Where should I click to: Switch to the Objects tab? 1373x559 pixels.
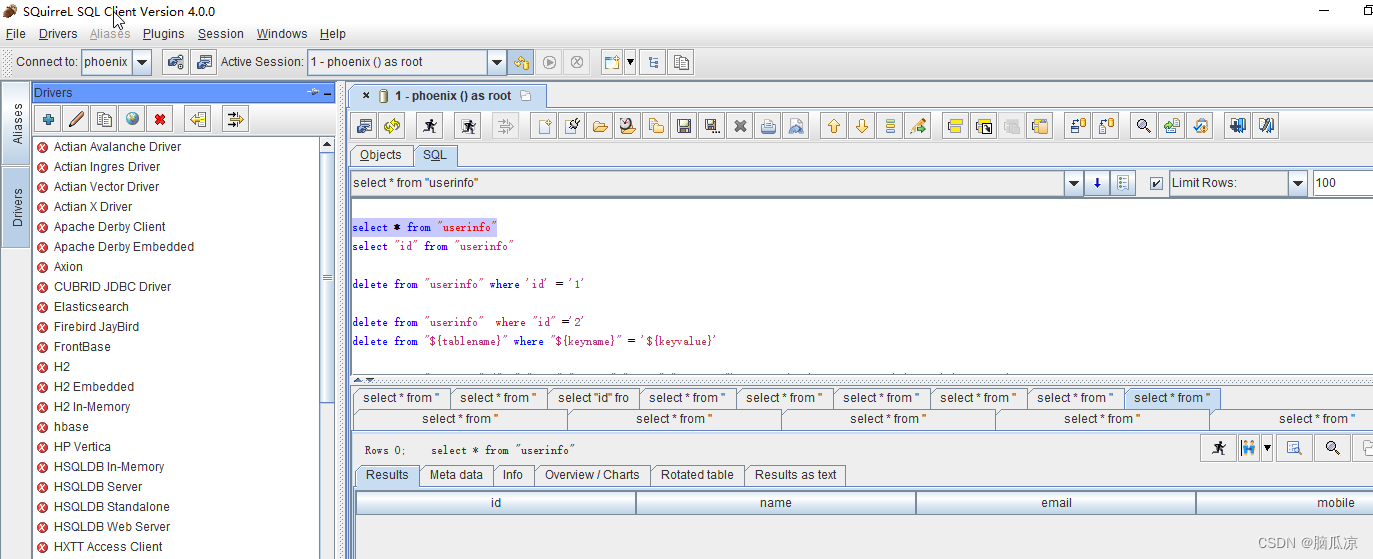point(381,155)
